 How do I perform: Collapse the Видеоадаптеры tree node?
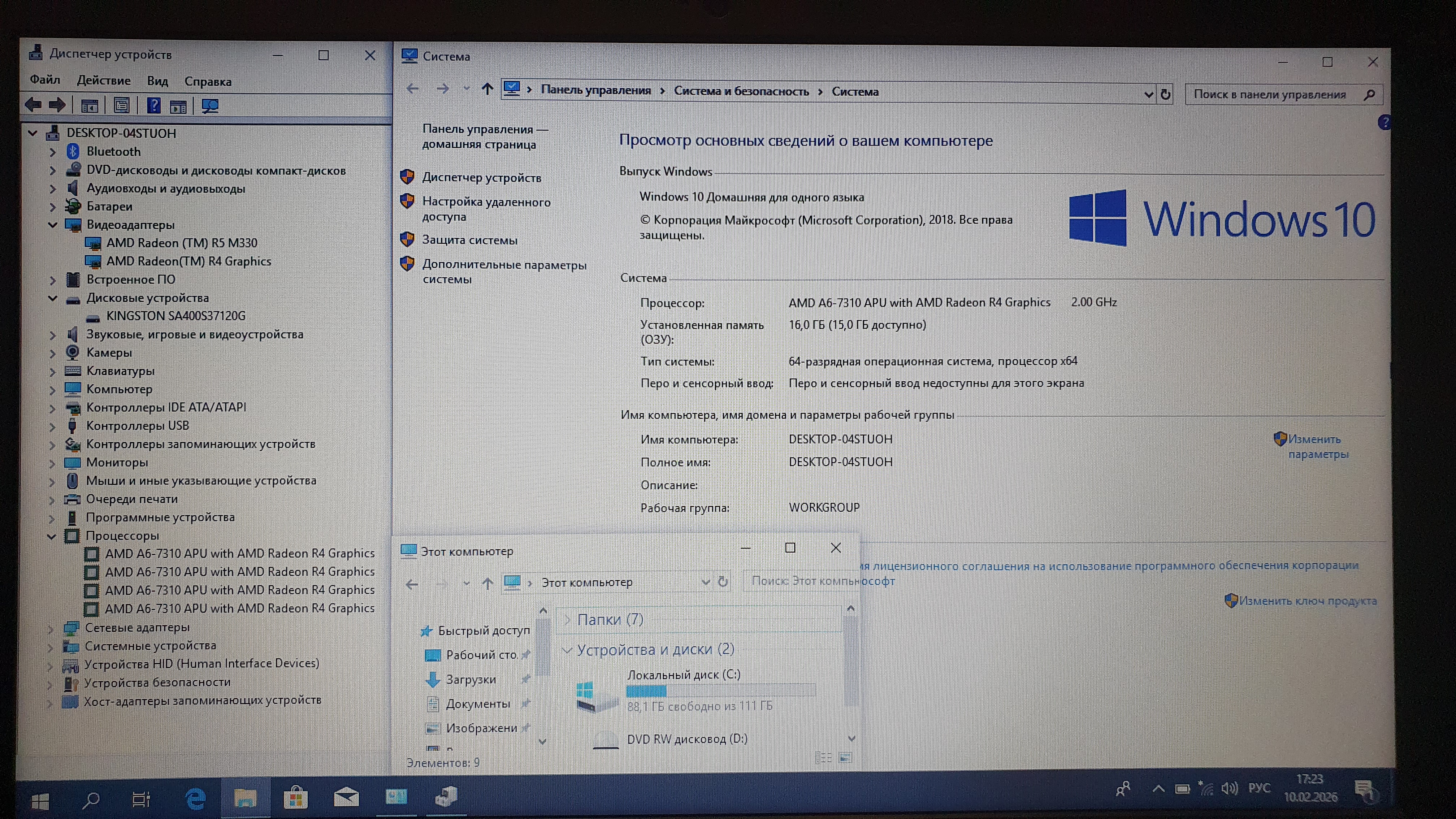(x=53, y=225)
